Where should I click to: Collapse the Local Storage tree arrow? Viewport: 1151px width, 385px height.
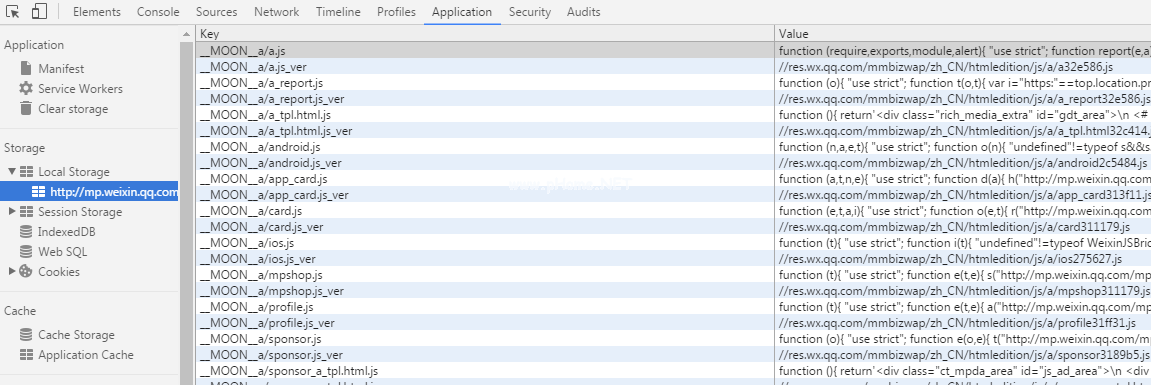tap(12, 171)
